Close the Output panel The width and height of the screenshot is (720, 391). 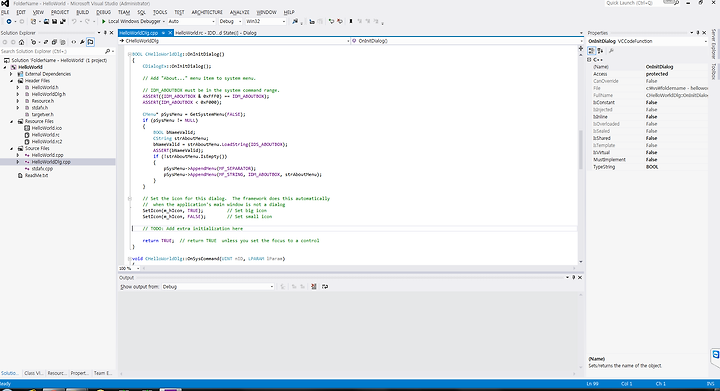(580, 278)
